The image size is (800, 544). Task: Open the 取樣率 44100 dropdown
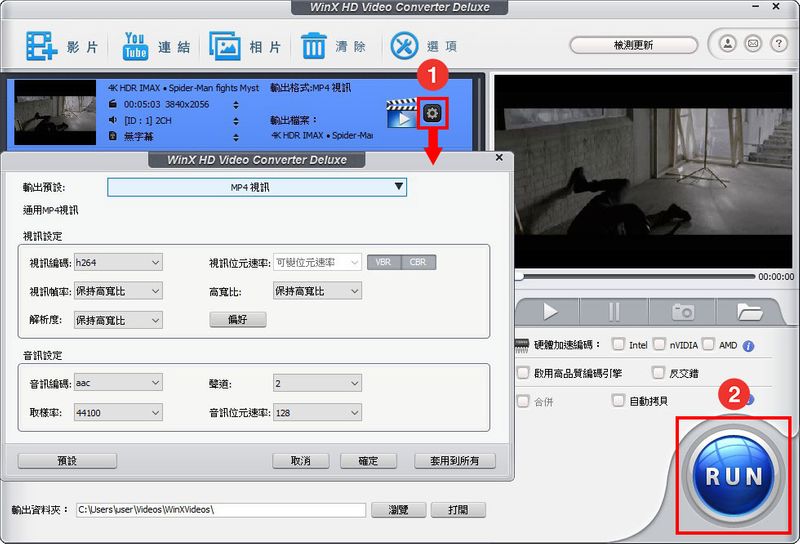tap(118, 412)
